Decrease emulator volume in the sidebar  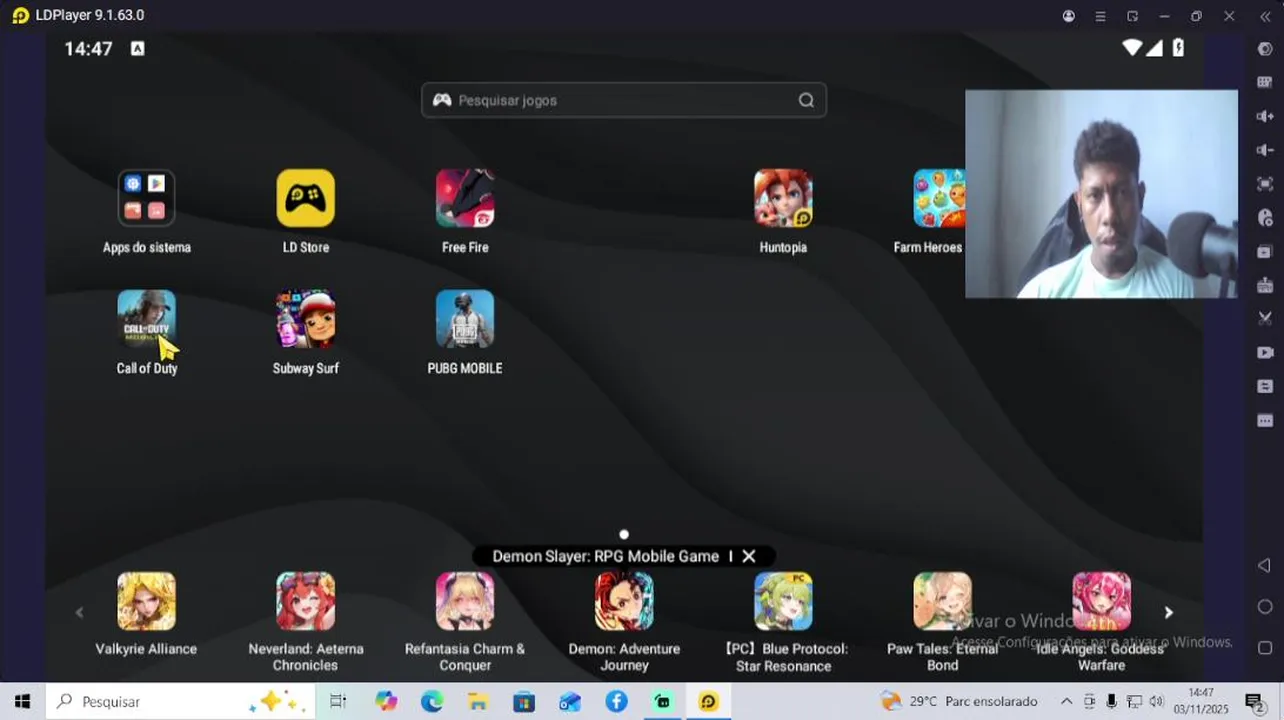[1264, 150]
